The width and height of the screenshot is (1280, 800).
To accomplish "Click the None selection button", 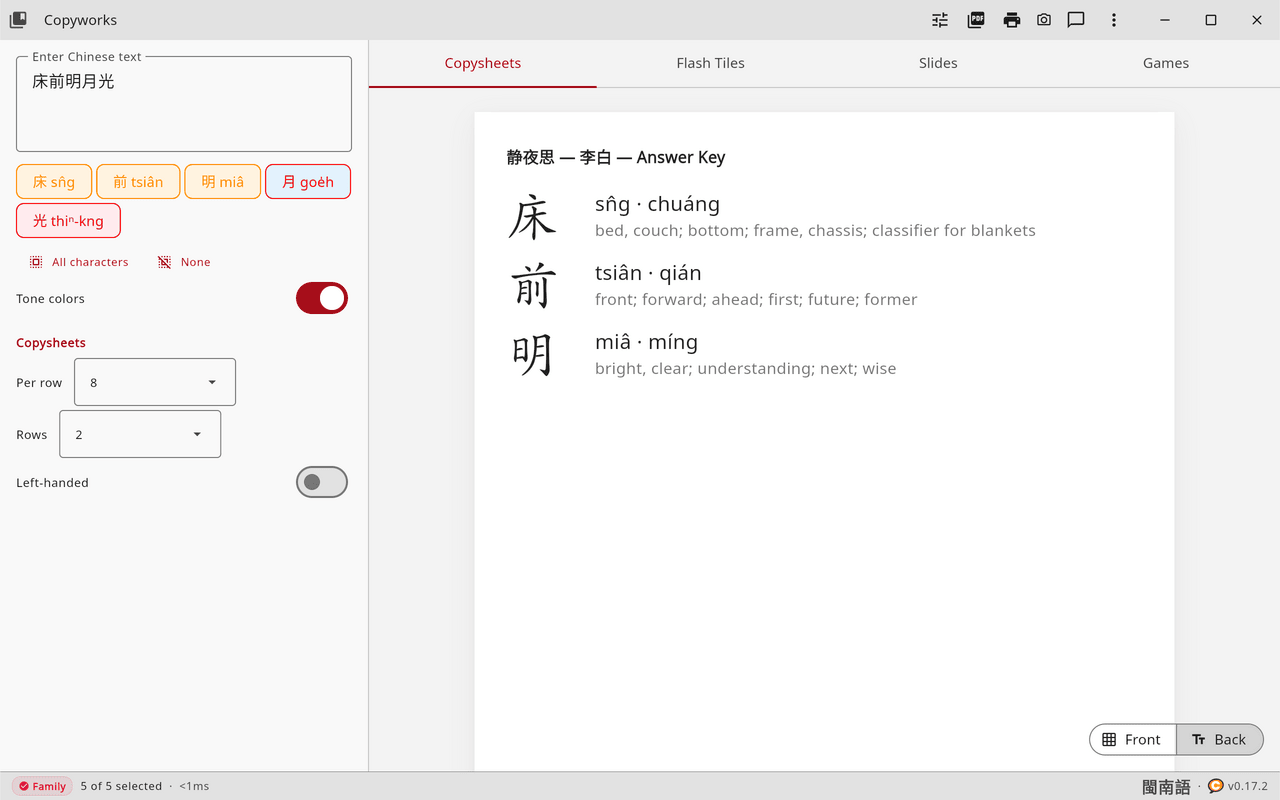I will click(x=184, y=262).
